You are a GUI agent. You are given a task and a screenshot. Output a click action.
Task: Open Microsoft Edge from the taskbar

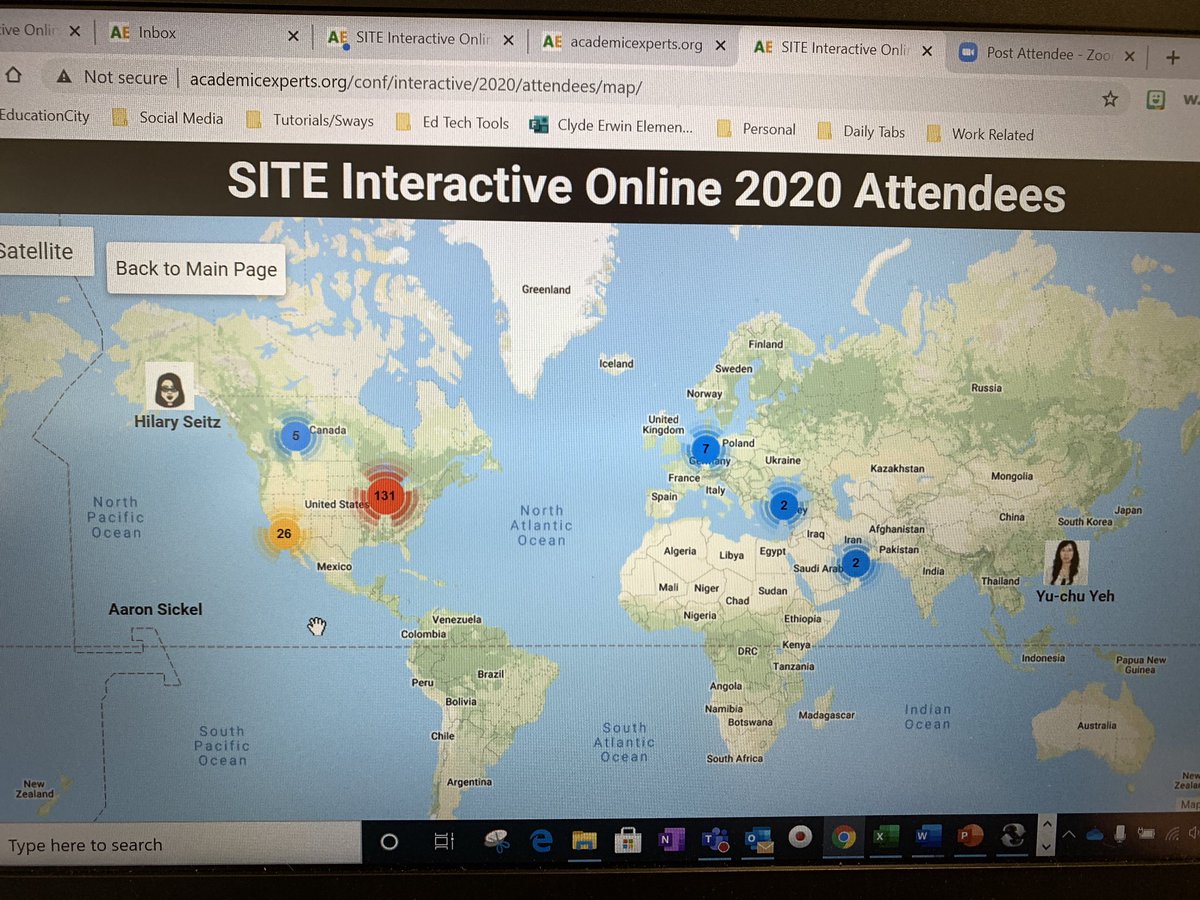click(x=542, y=841)
